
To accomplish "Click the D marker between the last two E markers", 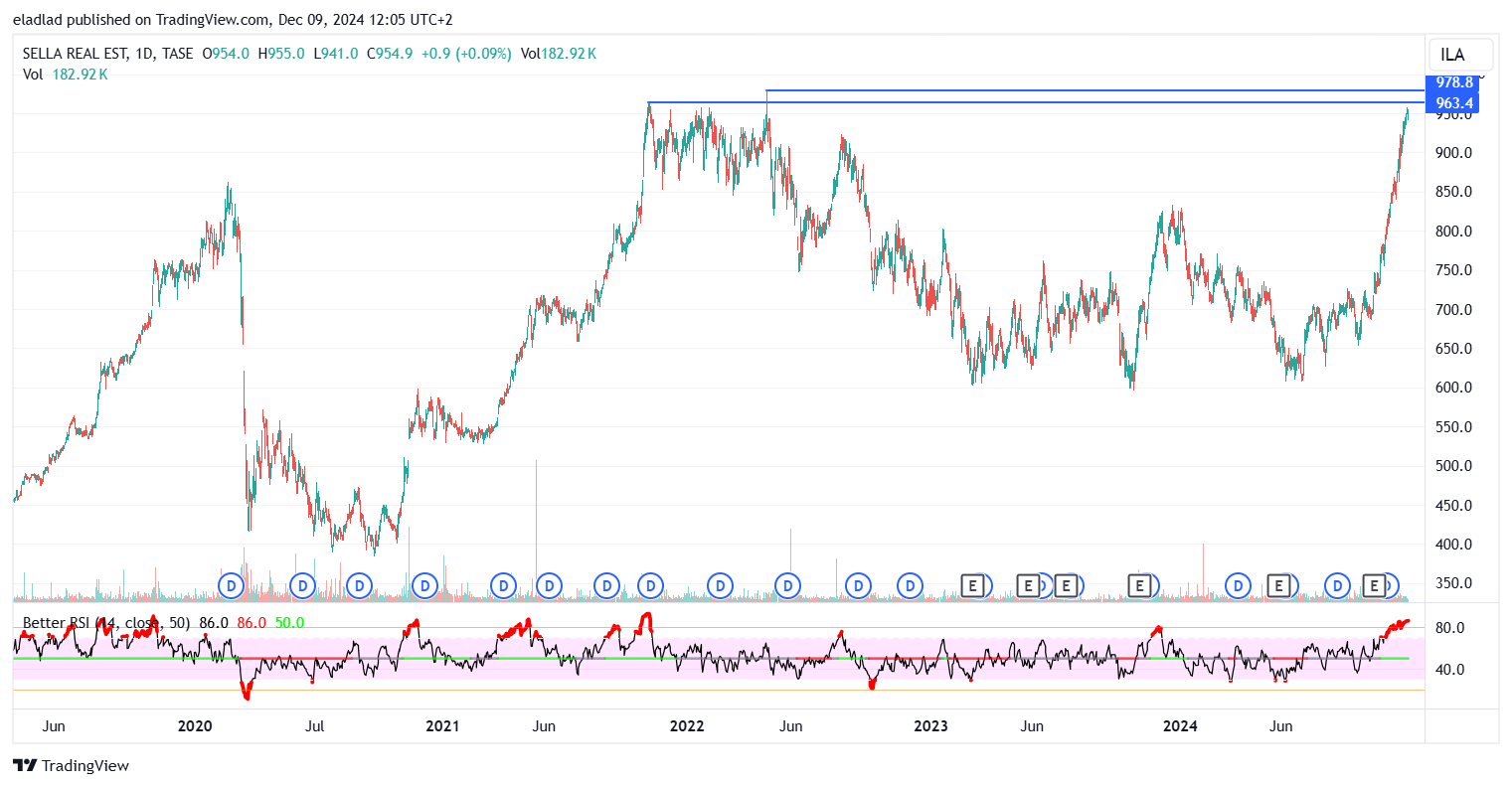I will (x=1338, y=585).
